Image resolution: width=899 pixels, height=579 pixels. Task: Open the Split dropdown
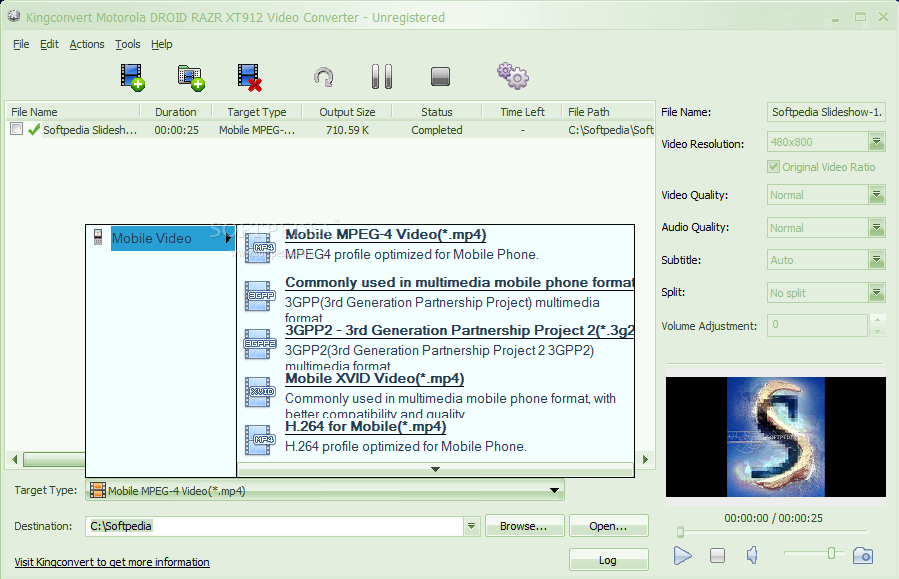coord(877,292)
